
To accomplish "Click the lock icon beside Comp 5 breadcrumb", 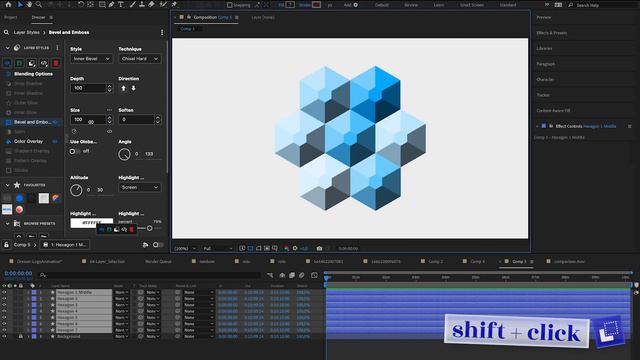I will (x=6, y=245).
